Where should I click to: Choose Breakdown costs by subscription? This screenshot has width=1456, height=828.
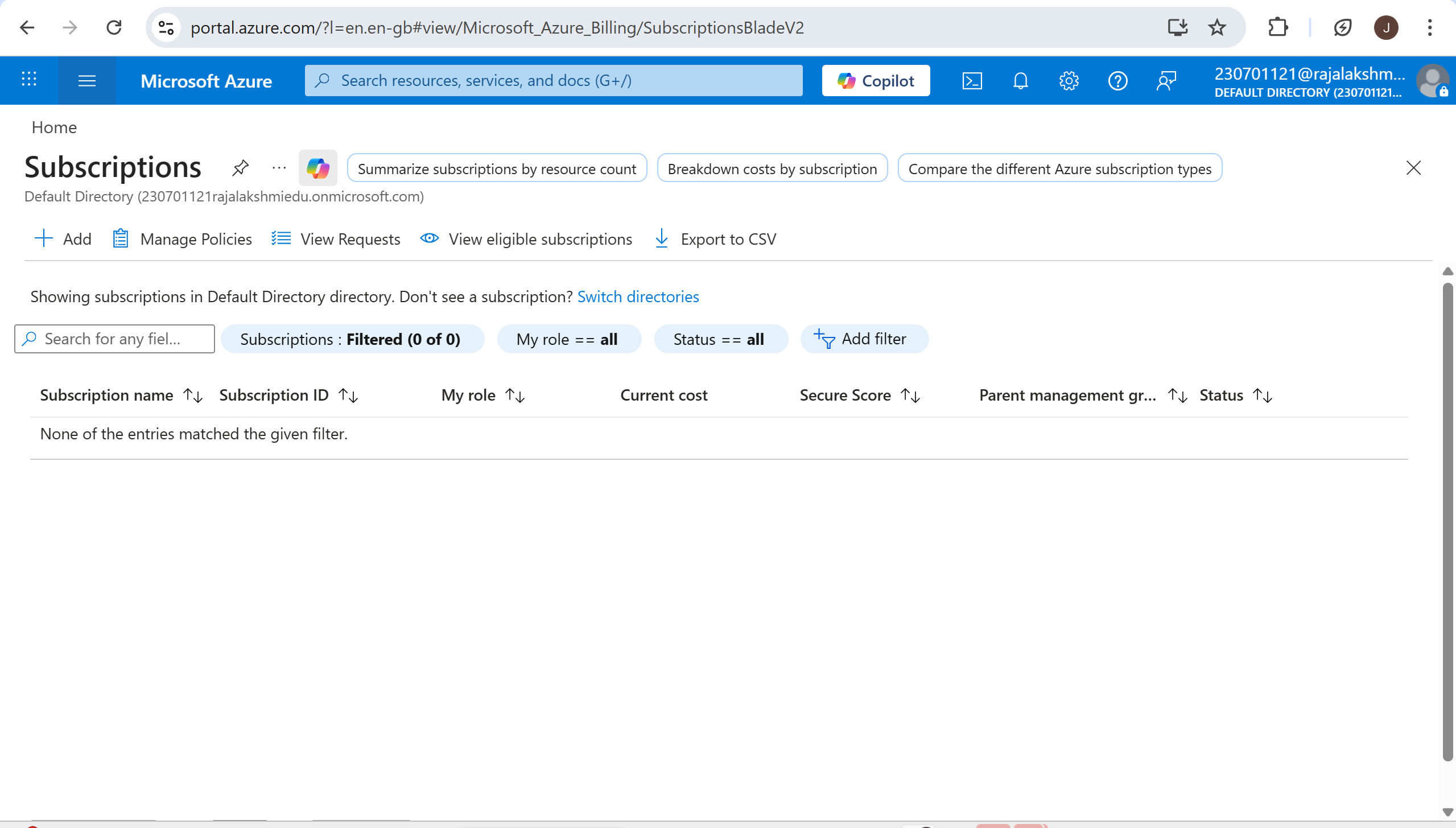tap(772, 168)
